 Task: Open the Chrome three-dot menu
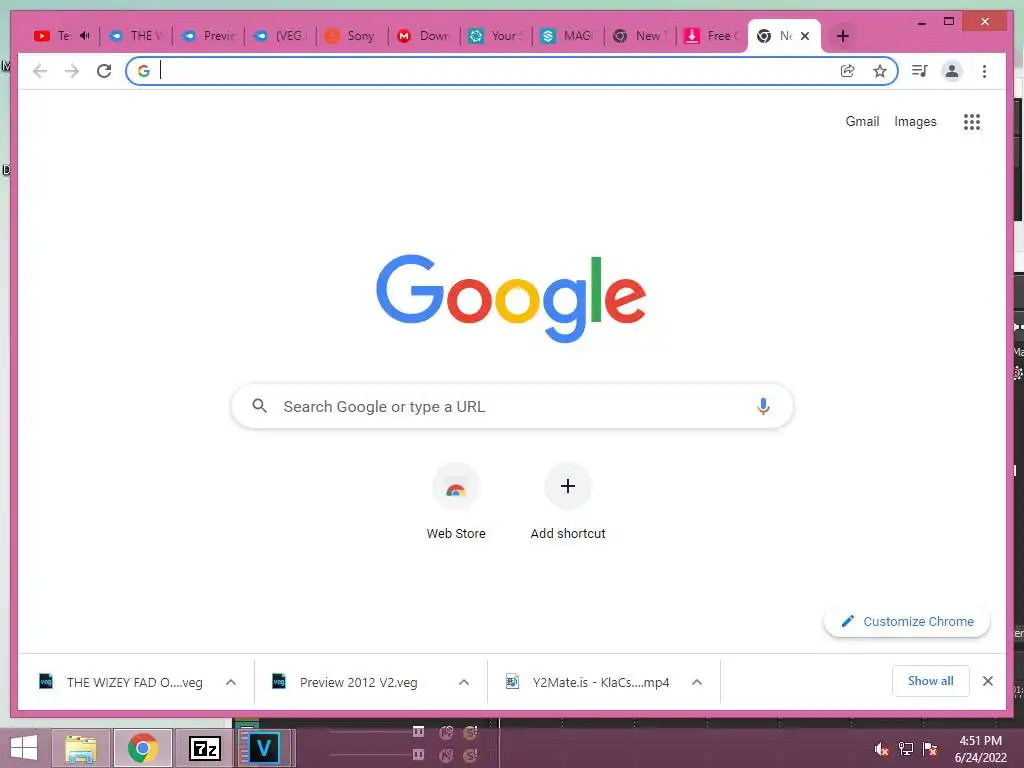tap(984, 71)
